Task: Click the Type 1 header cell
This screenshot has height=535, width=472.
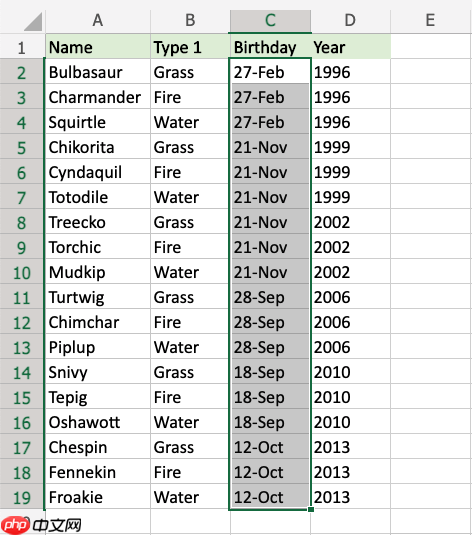Action: (190, 47)
